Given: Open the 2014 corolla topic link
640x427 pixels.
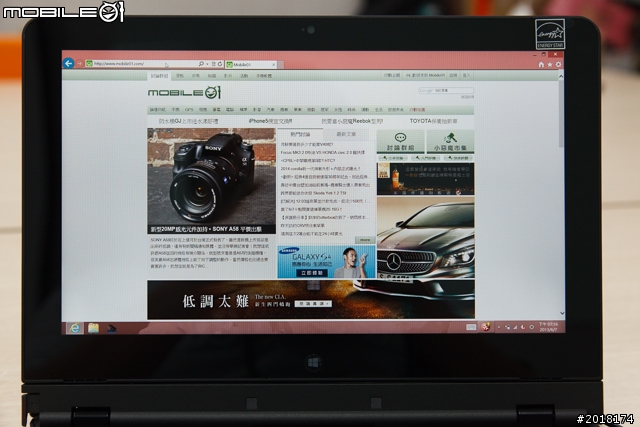Looking at the screenshot, I should pos(320,168).
